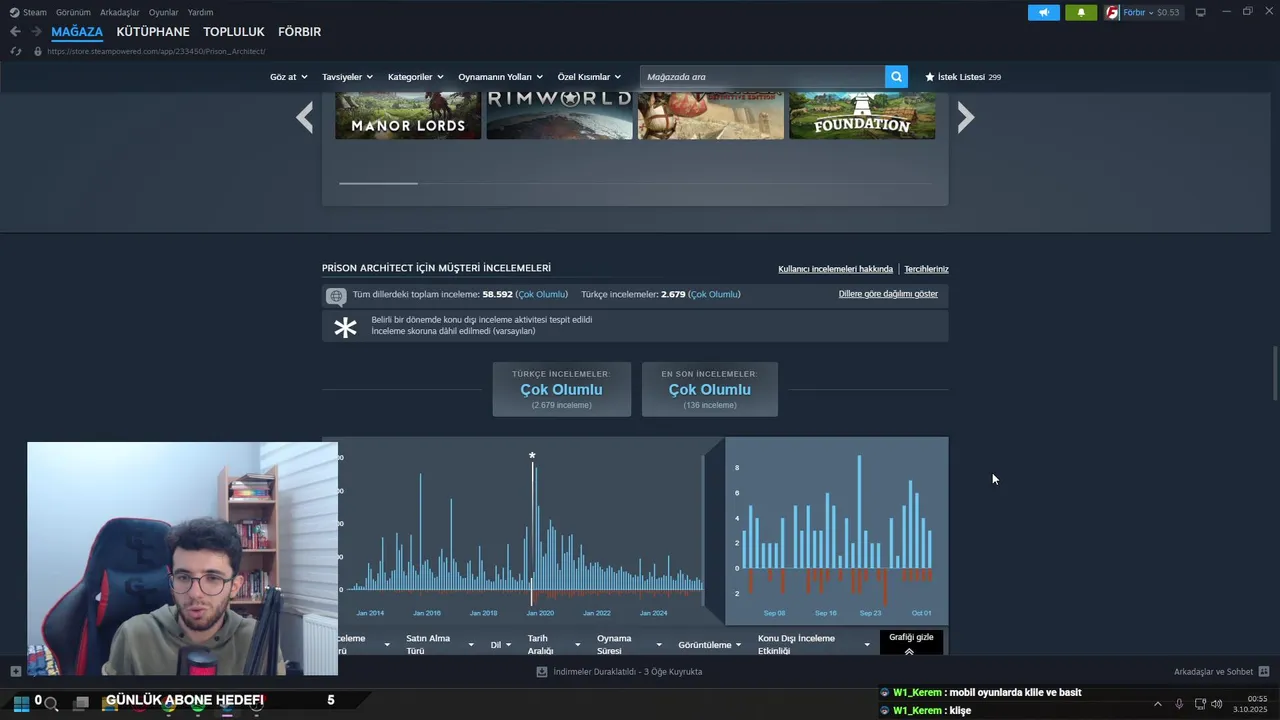Click the off-topic review asterisk icon
Viewport: 1280px width, 720px height.
(x=345, y=327)
